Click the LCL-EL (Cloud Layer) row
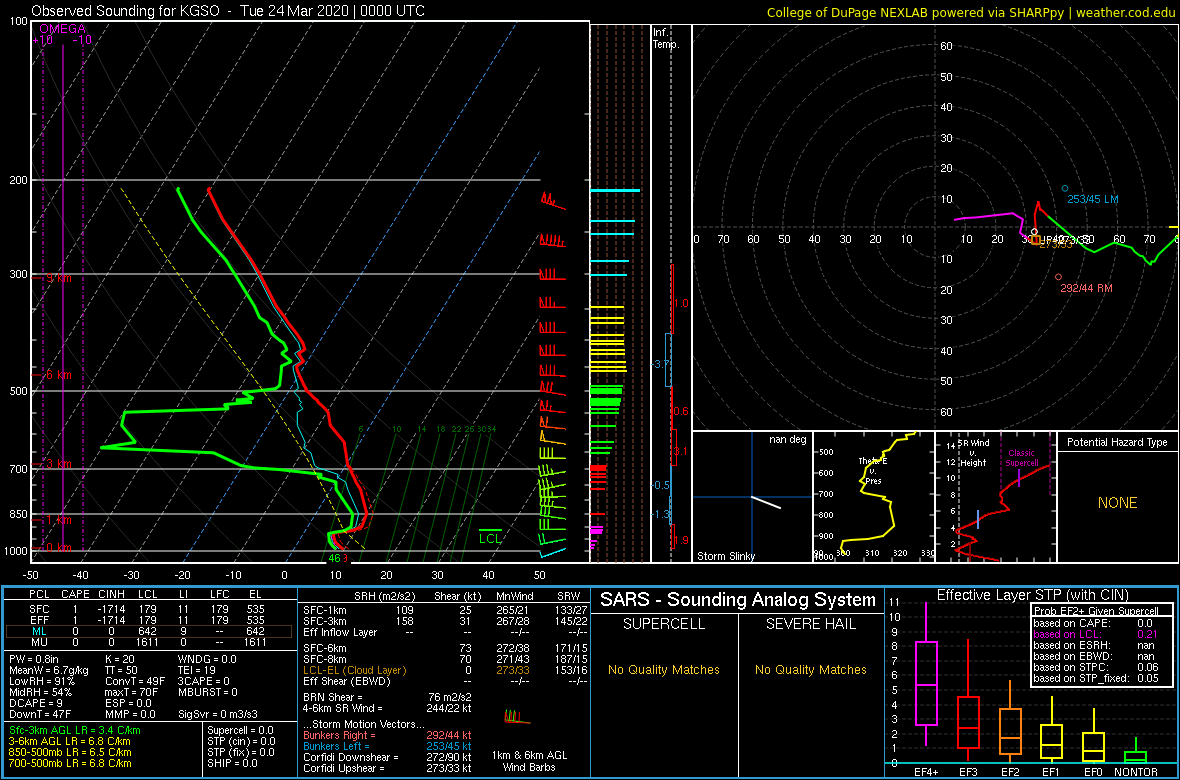 pyautogui.click(x=444, y=670)
